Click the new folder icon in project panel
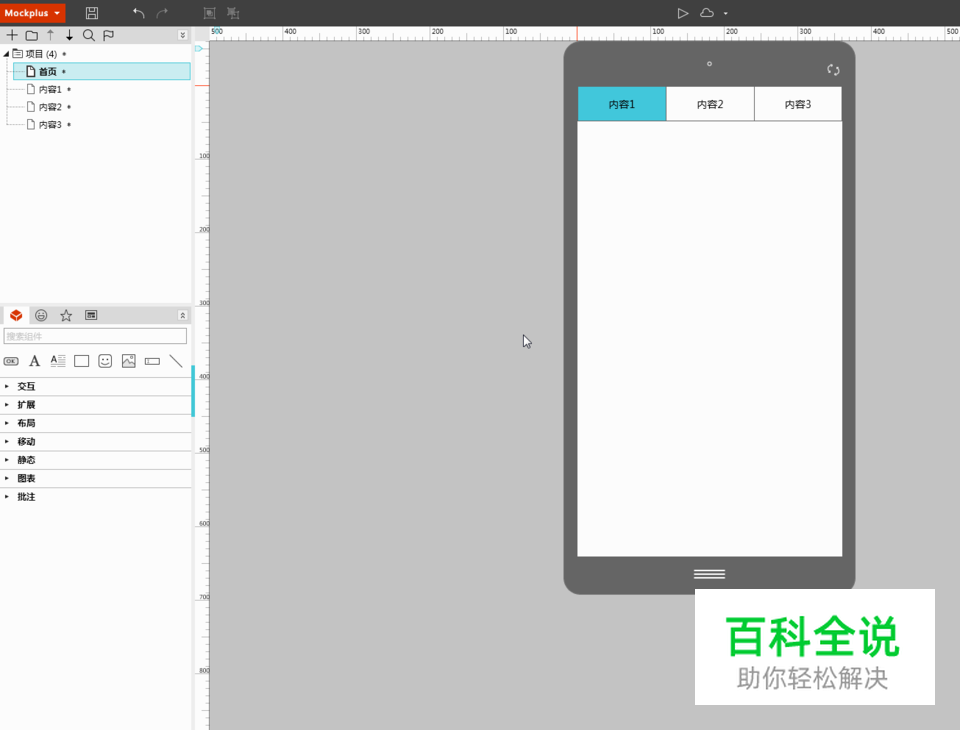Viewport: 960px width, 730px height. (x=31, y=35)
